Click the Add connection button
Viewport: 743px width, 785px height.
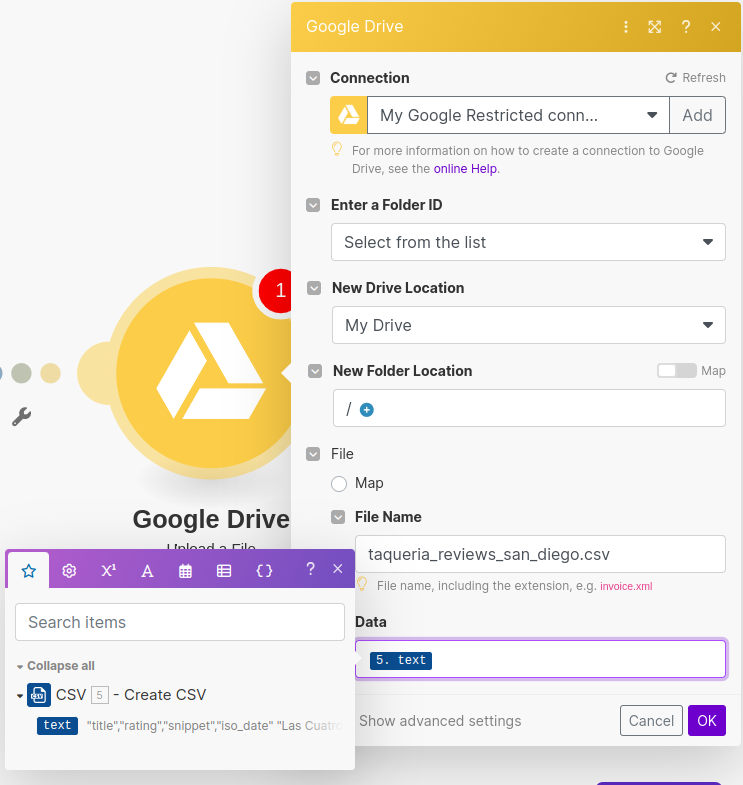pyautogui.click(x=697, y=115)
